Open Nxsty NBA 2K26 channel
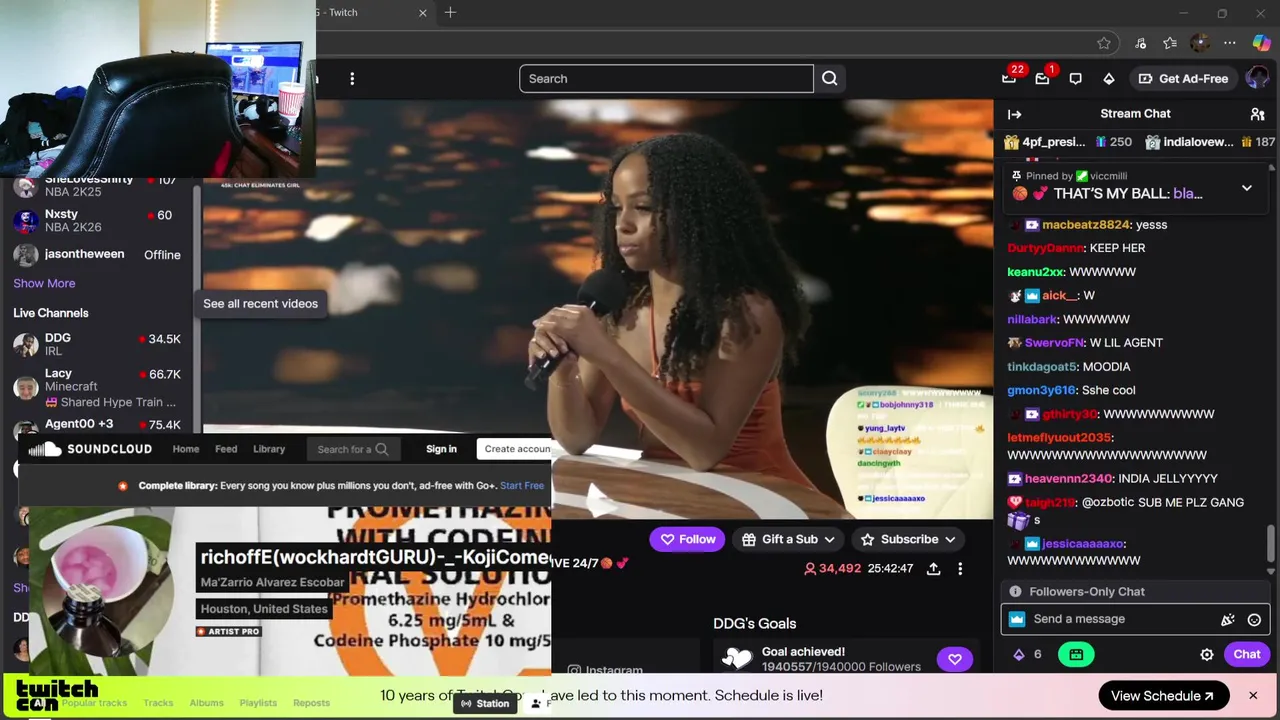The image size is (1280, 720). click(97, 220)
